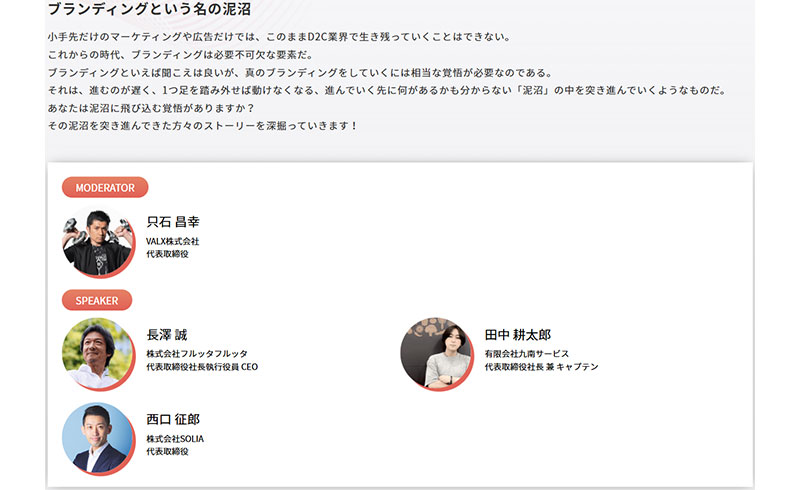Click 代表取締役 title under 株式会社SOLIA
The image size is (800, 490).
tap(167, 451)
